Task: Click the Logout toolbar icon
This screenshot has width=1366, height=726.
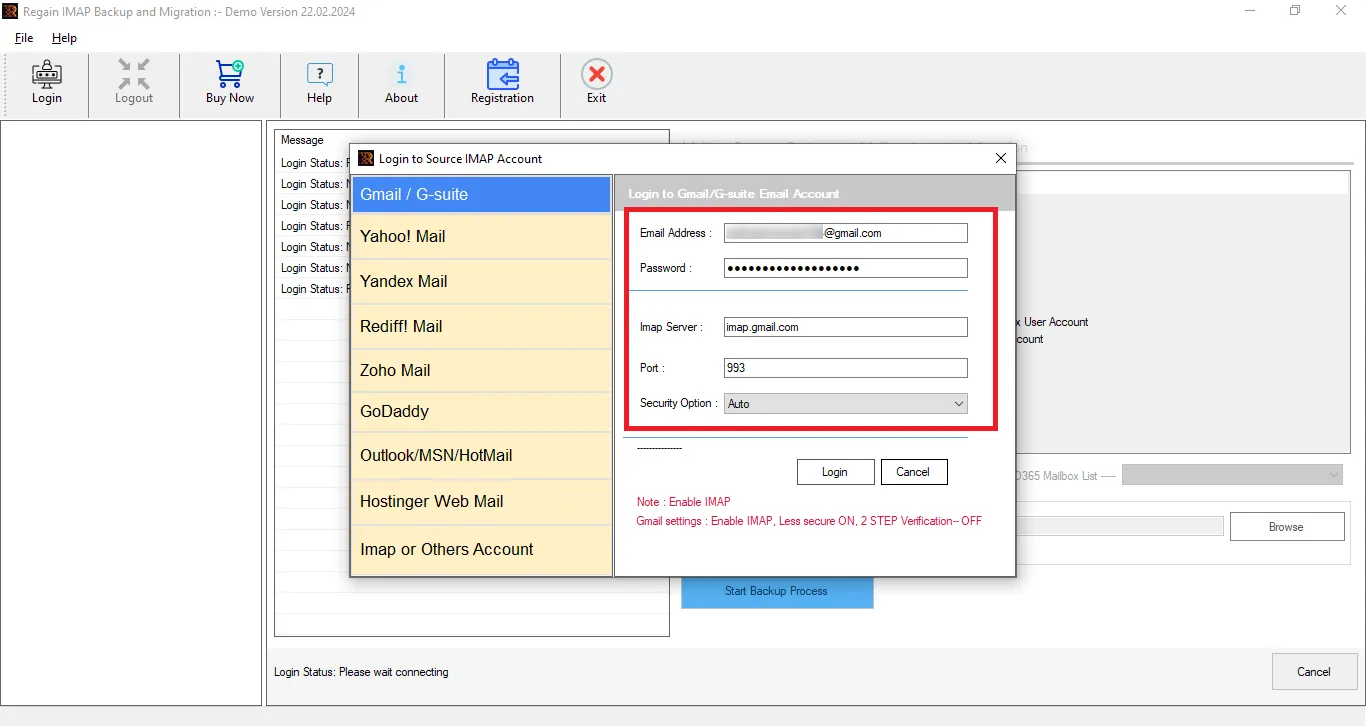Action: (134, 75)
